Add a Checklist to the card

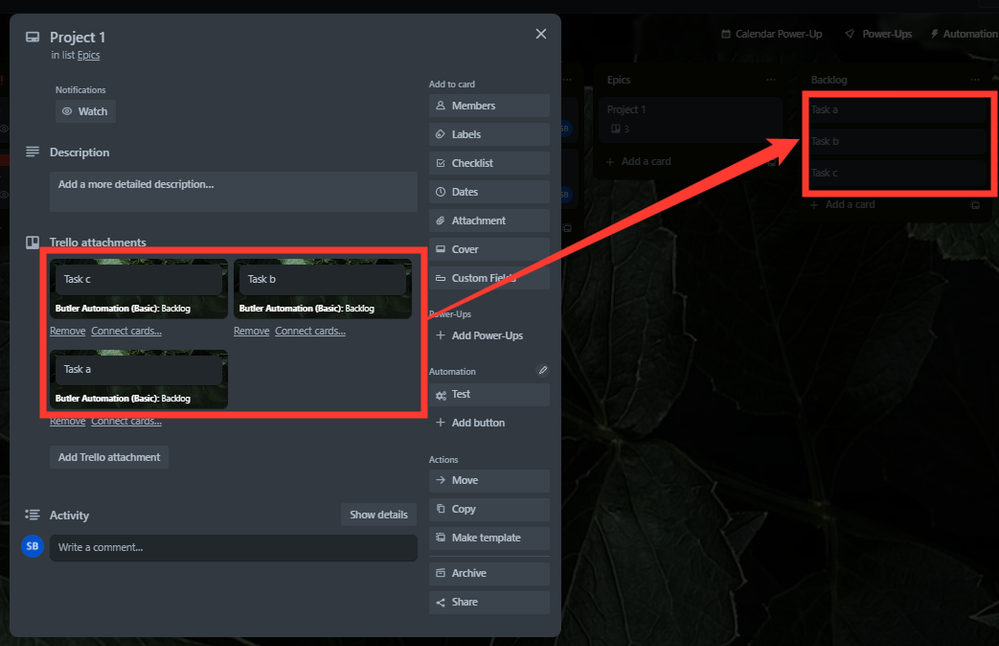(x=489, y=163)
